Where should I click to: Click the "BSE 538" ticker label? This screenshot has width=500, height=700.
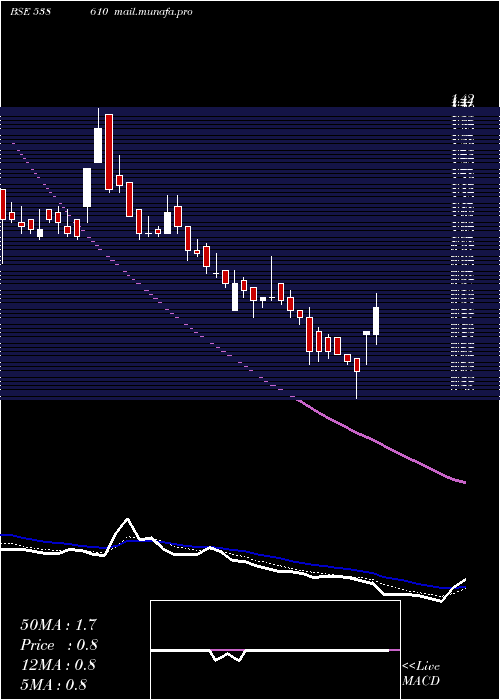point(29,12)
